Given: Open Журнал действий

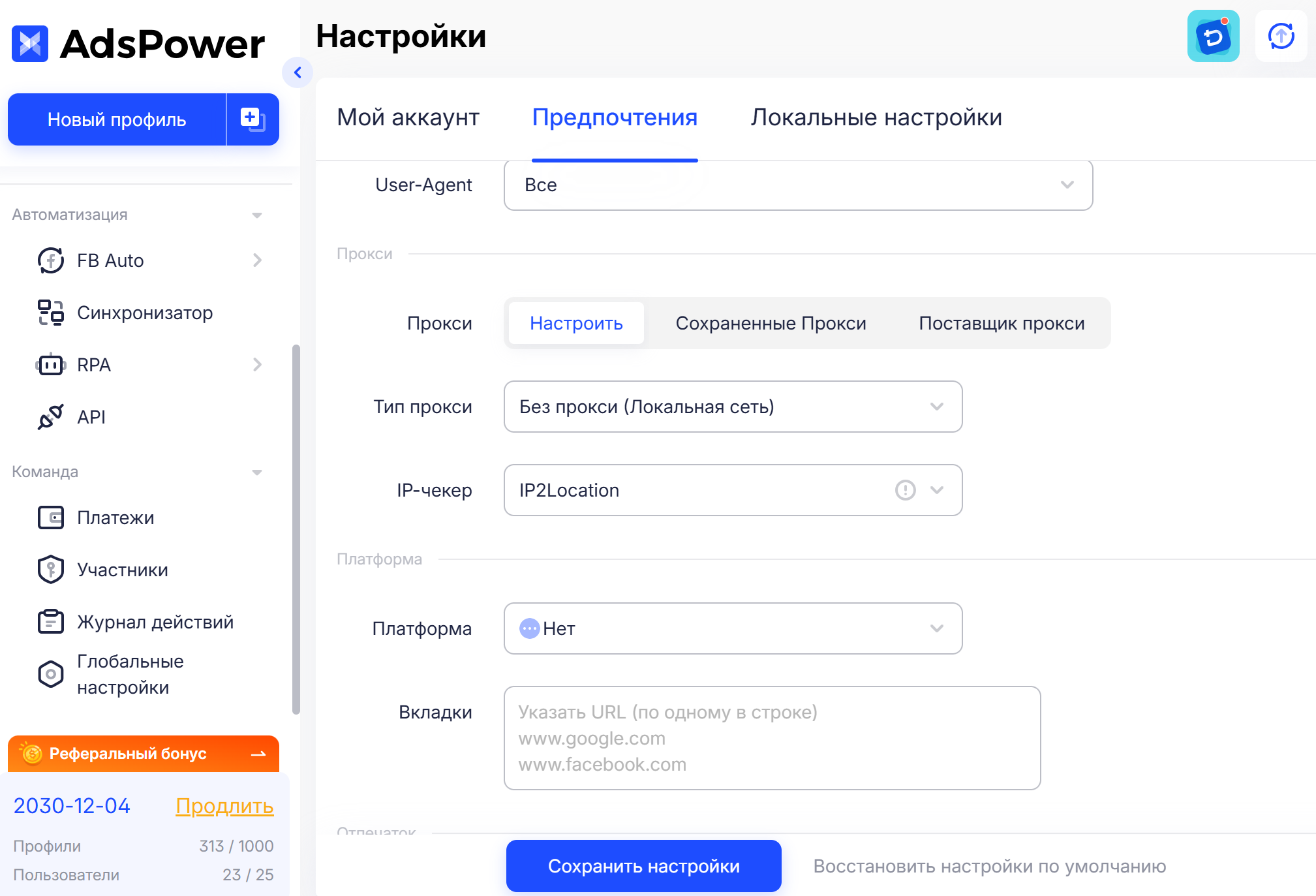Looking at the screenshot, I should [x=155, y=621].
